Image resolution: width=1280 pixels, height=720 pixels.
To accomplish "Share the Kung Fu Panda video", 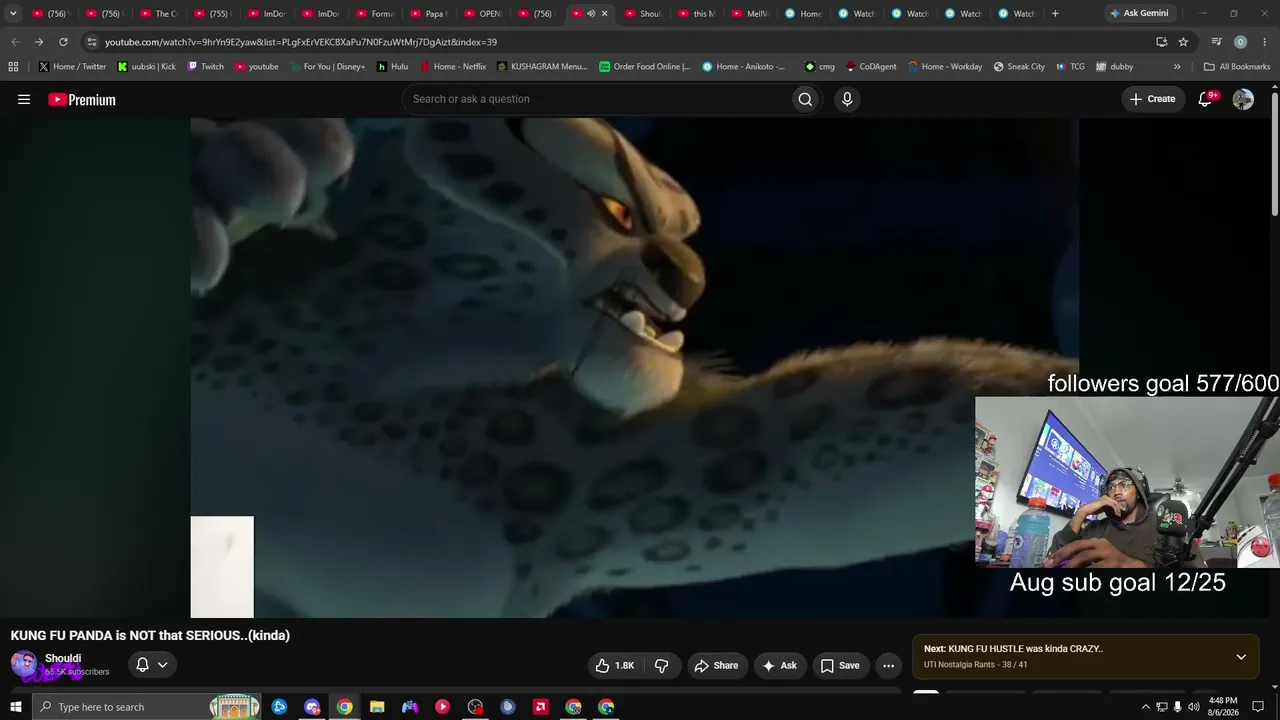I will point(716,666).
